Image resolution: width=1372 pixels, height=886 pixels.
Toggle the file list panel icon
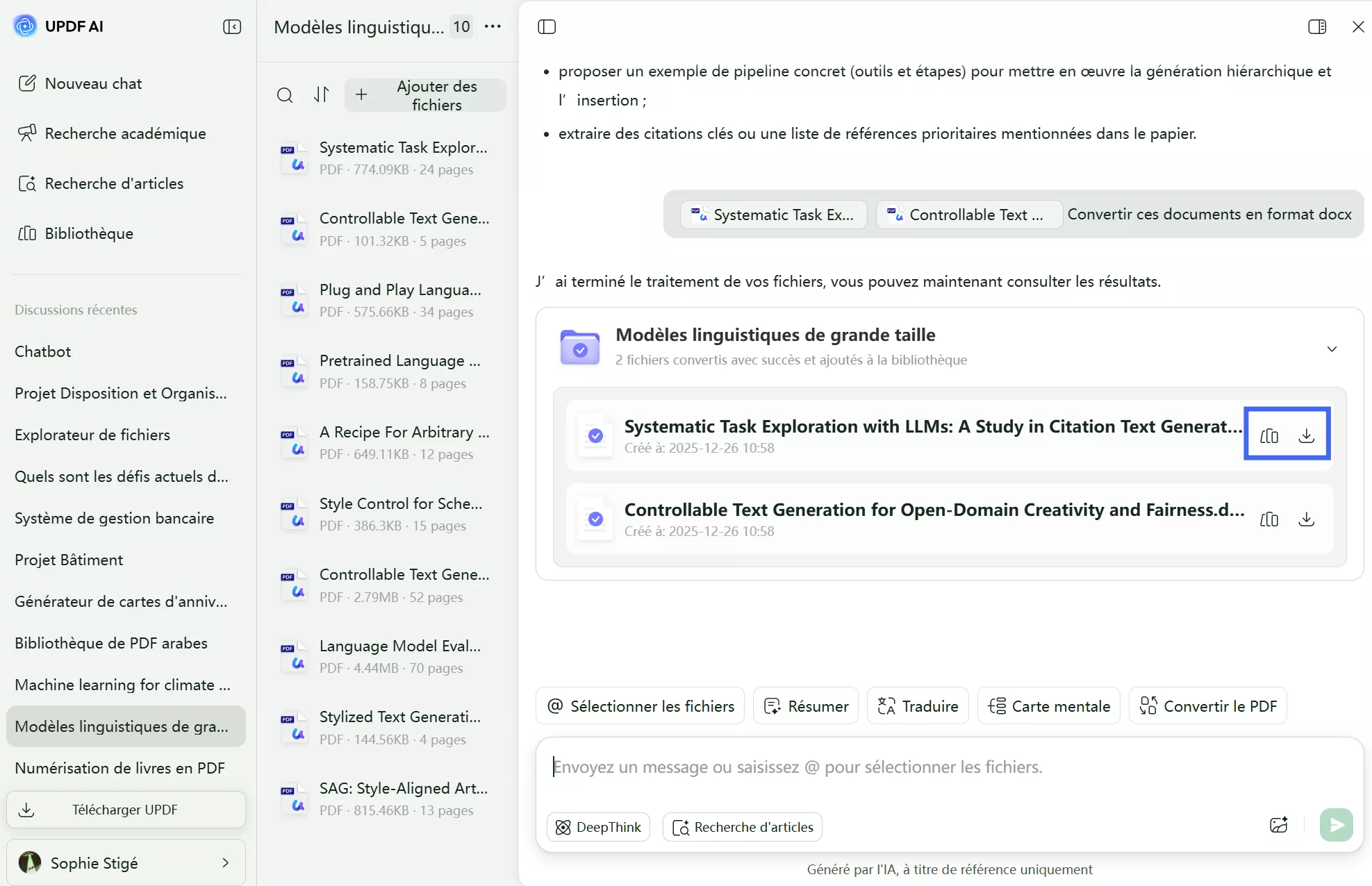click(547, 26)
